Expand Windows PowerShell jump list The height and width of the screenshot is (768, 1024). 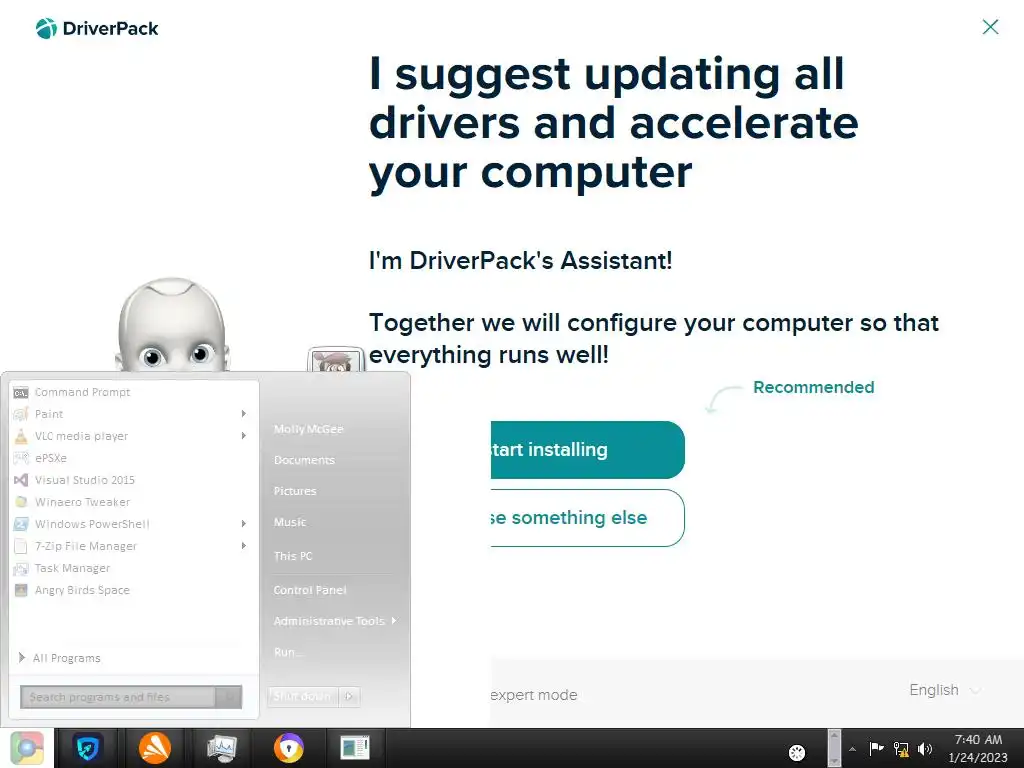click(244, 524)
